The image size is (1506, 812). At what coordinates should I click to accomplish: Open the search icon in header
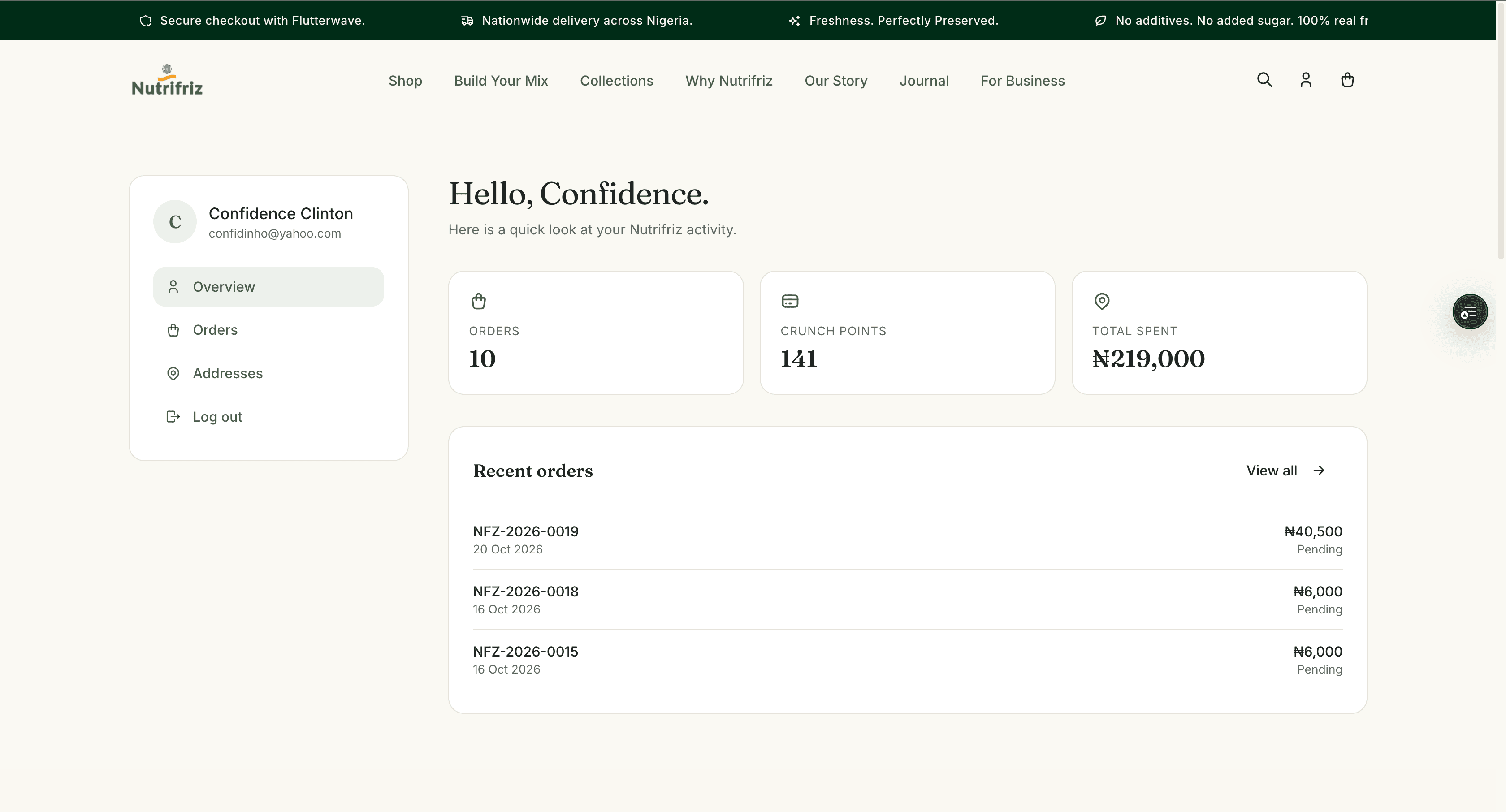(1264, 80)
